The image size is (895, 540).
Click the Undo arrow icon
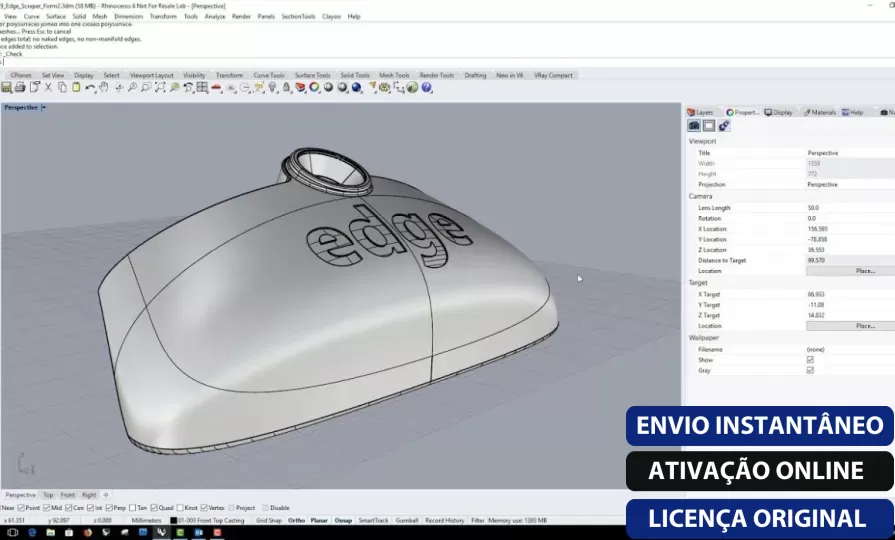(x=90, y=87)
